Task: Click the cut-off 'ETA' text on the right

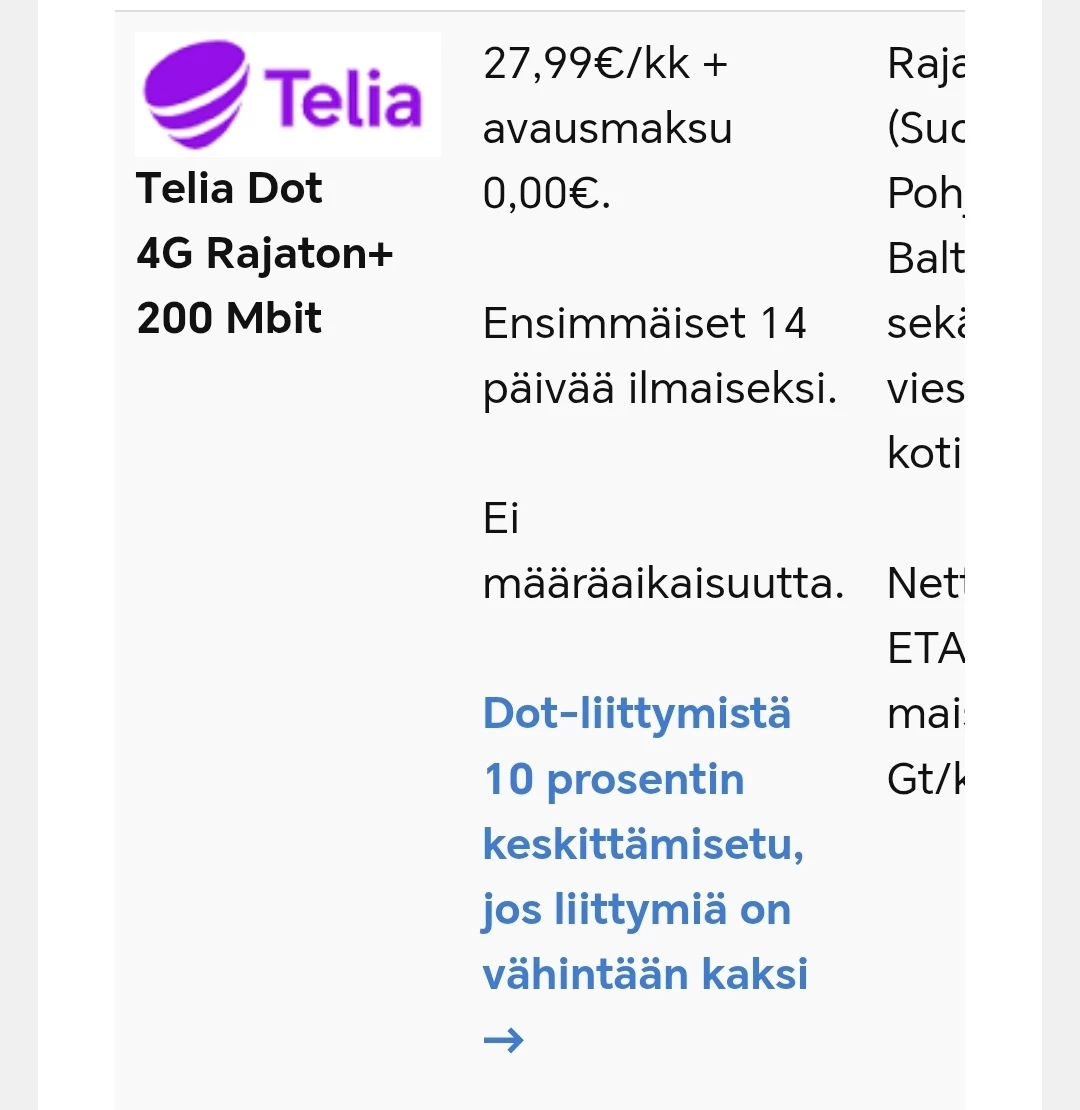Action: 925,650
